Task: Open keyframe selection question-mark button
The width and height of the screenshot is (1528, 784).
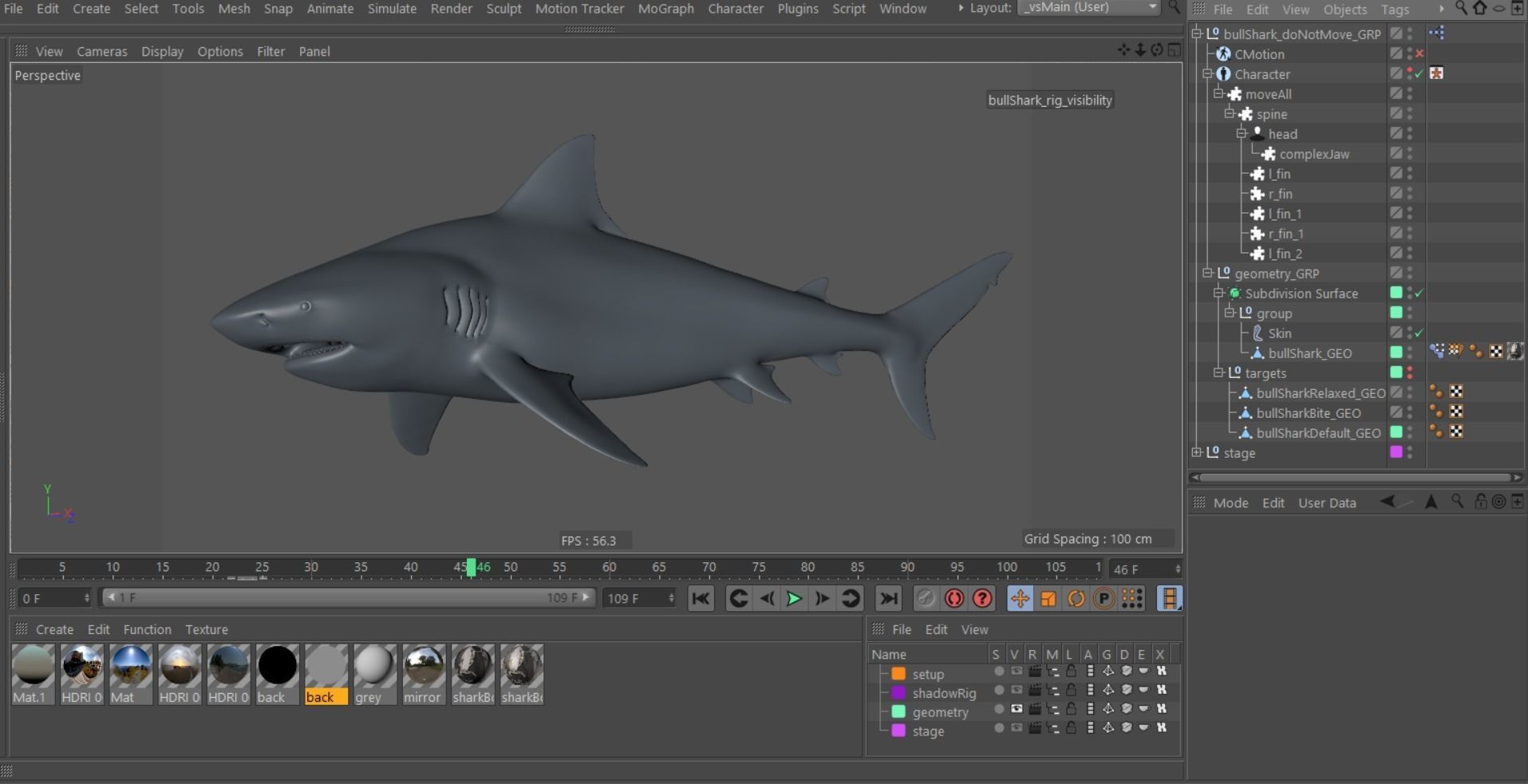Action: 983,598
